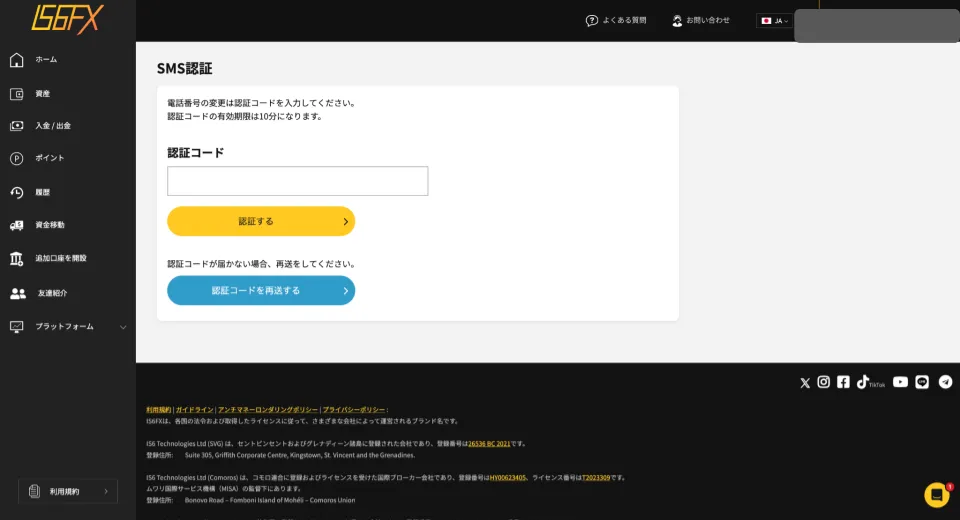Open the Instagram icon in footer
Viewport: 960px width, 520px height.
click(823, 382)
